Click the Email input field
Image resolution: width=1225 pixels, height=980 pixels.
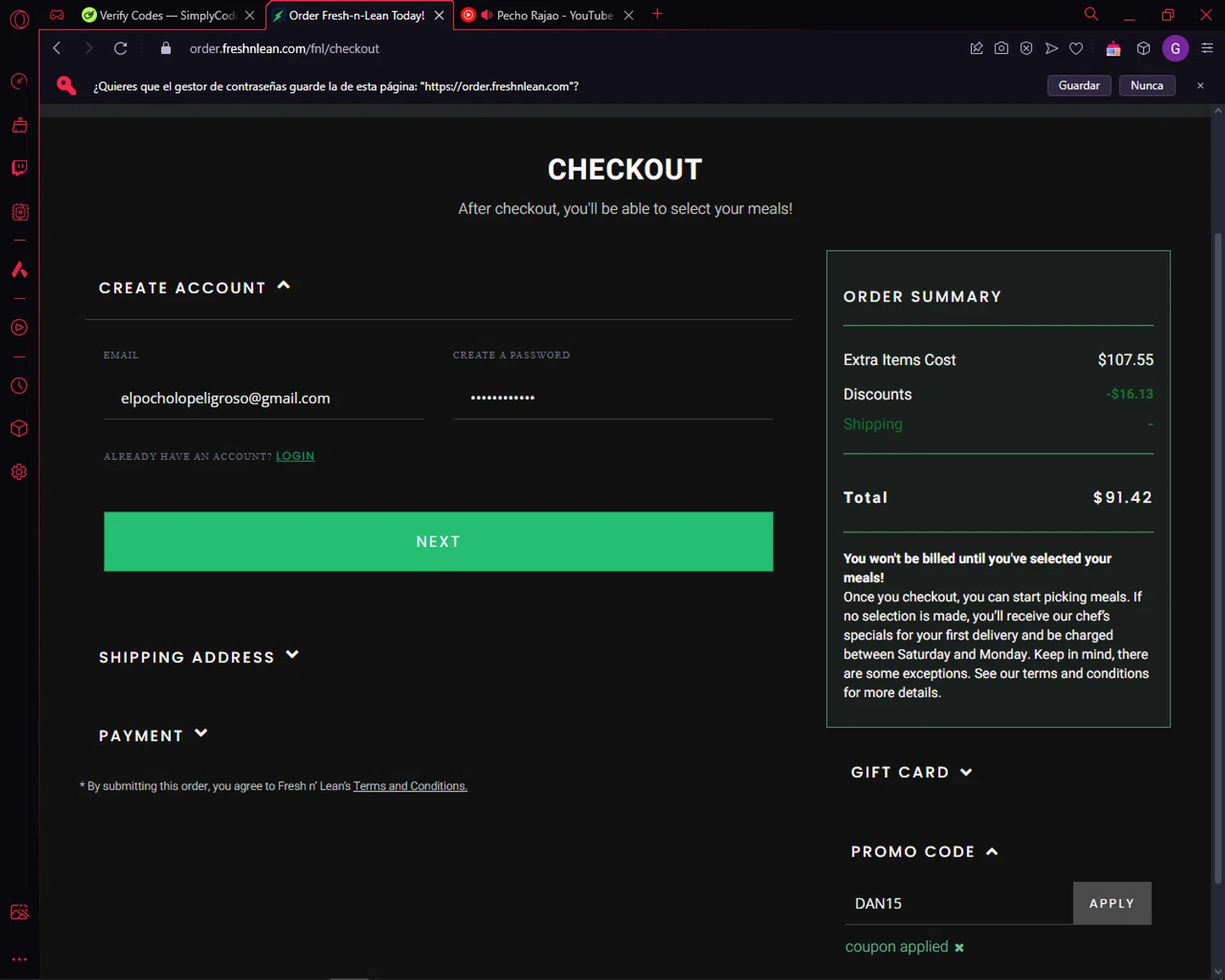click(x=264, y=398)
